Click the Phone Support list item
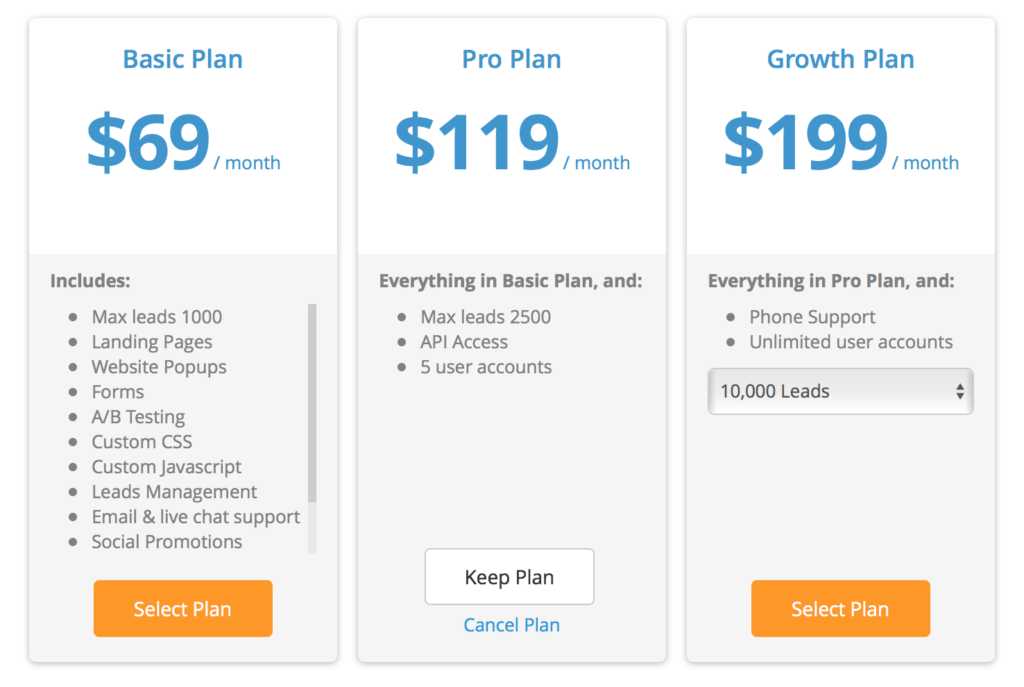 (812, 317)
